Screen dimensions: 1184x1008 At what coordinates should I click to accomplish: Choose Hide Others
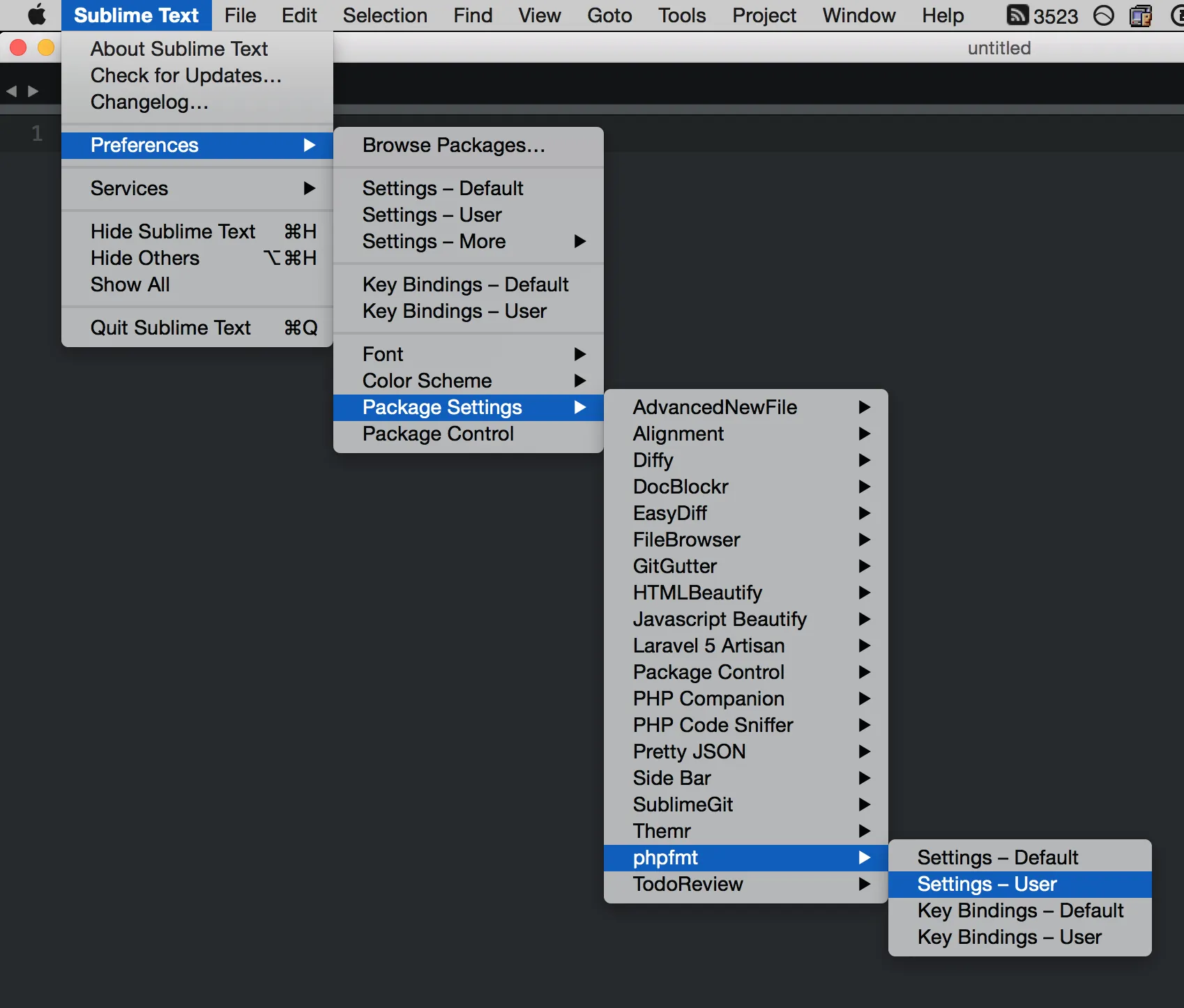[x=197, y=258]
